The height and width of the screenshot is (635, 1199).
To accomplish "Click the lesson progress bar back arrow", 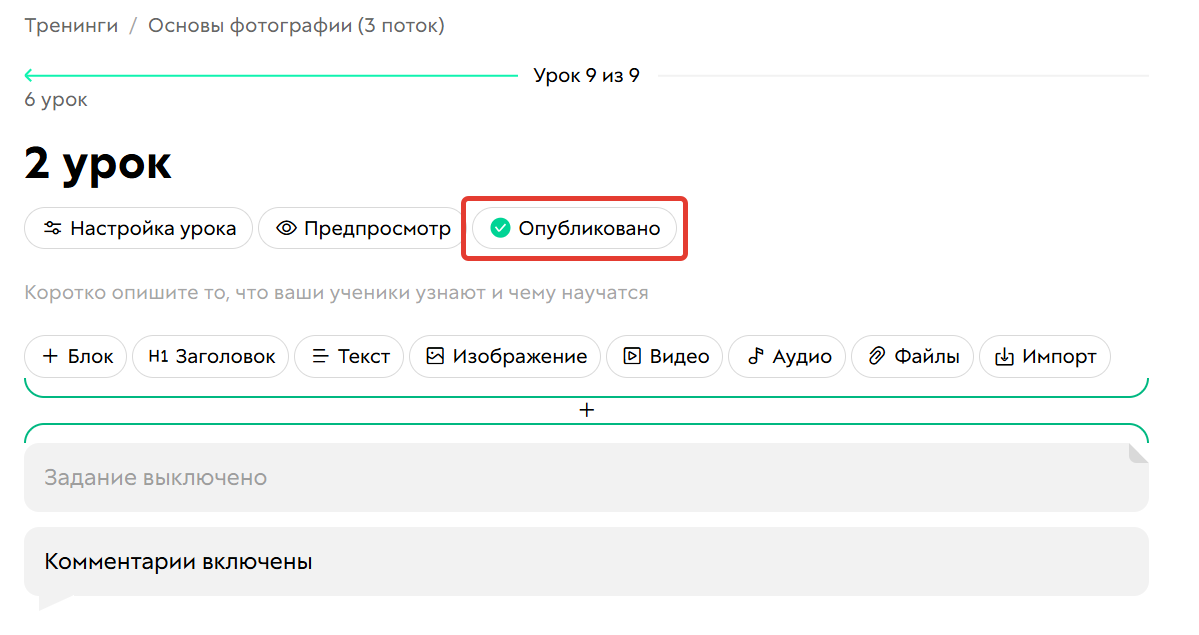I will click(27, 74).
